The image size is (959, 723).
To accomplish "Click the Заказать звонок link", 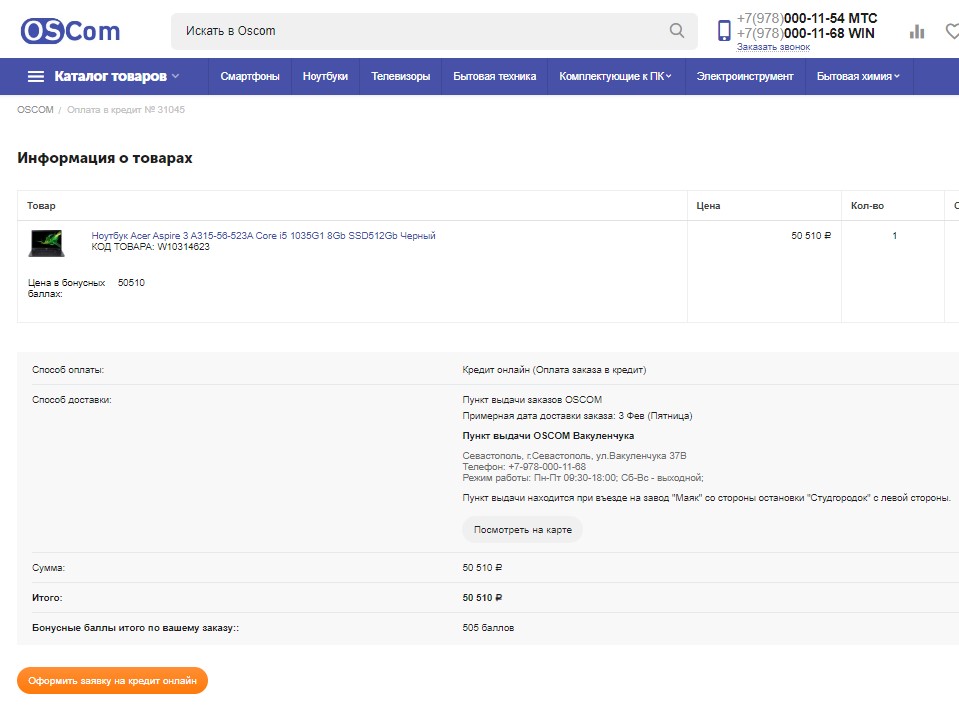I will [x=773, y=47].
